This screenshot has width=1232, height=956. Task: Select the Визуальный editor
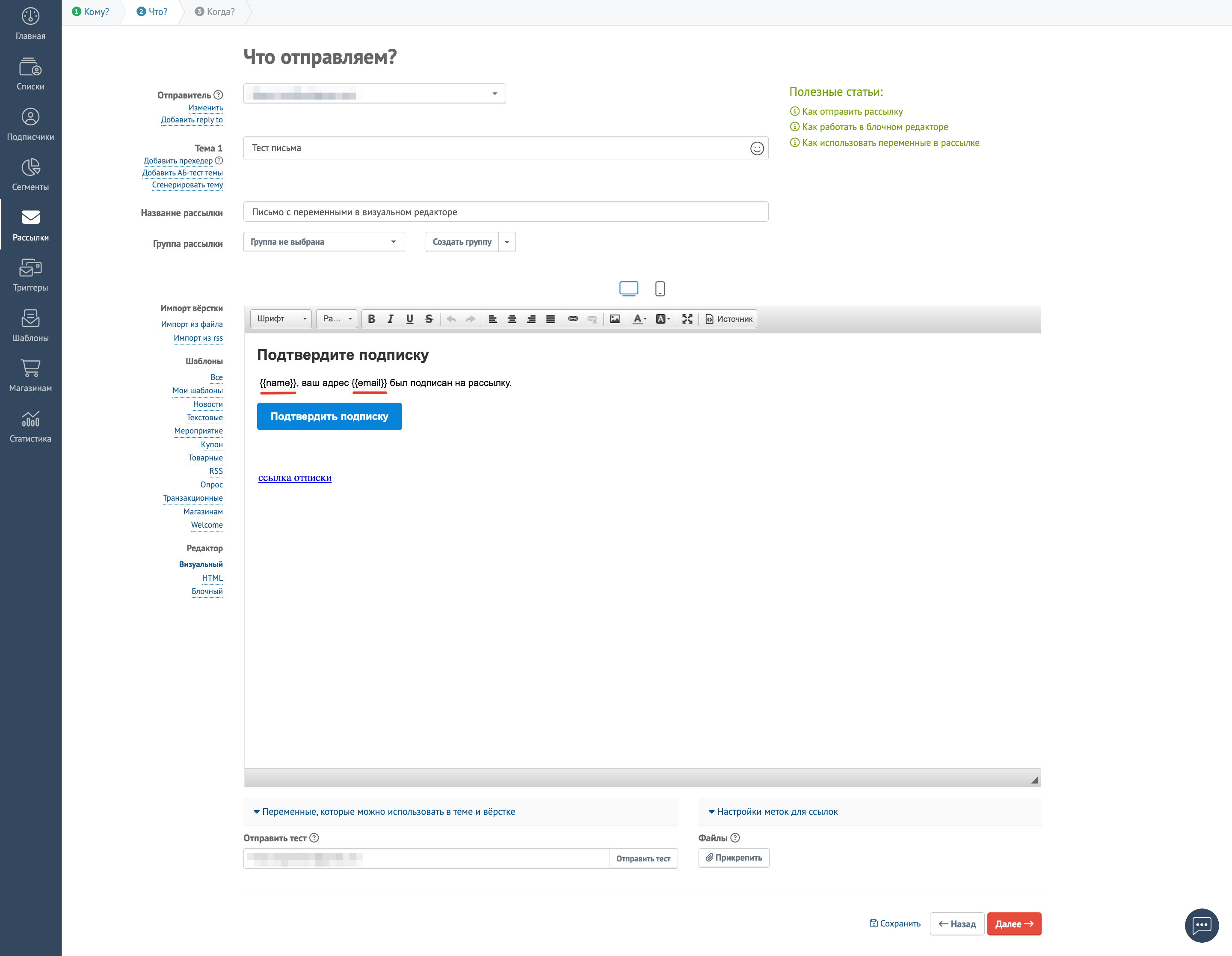(201, 564)
